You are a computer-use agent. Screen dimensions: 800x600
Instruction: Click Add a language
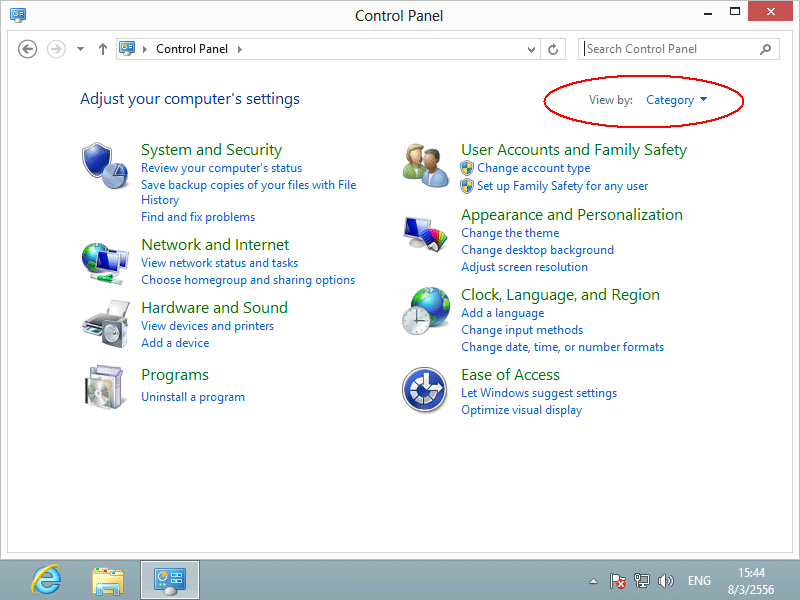click(x=503, y=313)
